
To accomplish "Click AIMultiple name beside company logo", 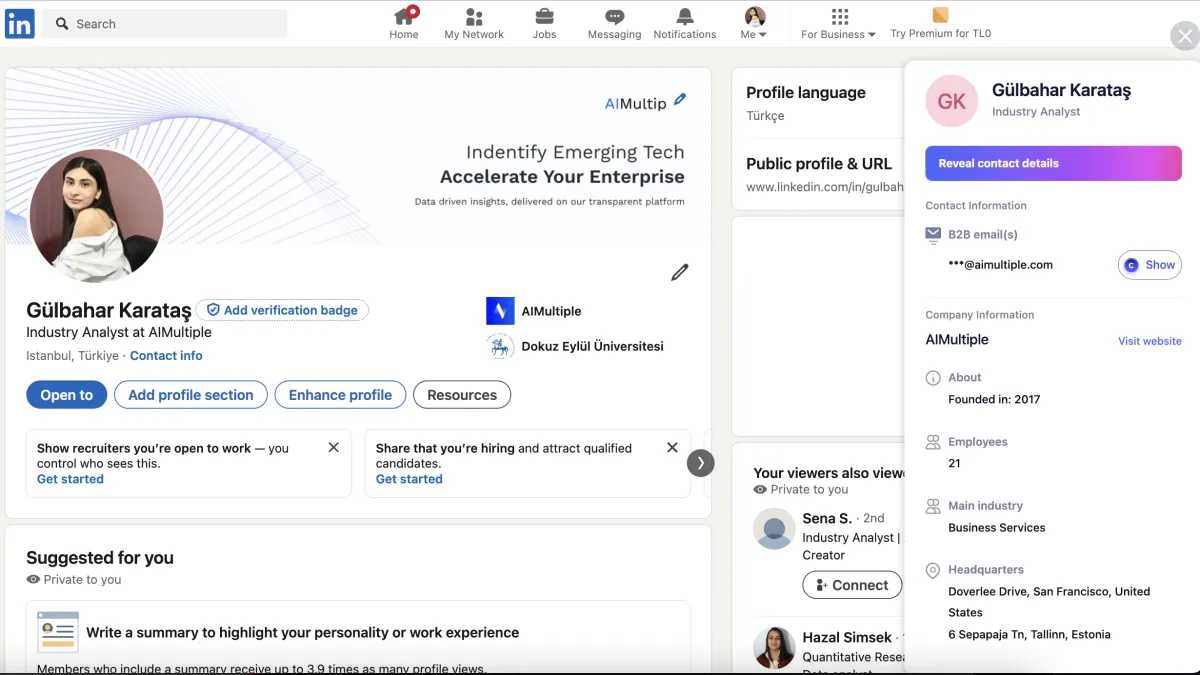I will point(551,311).
